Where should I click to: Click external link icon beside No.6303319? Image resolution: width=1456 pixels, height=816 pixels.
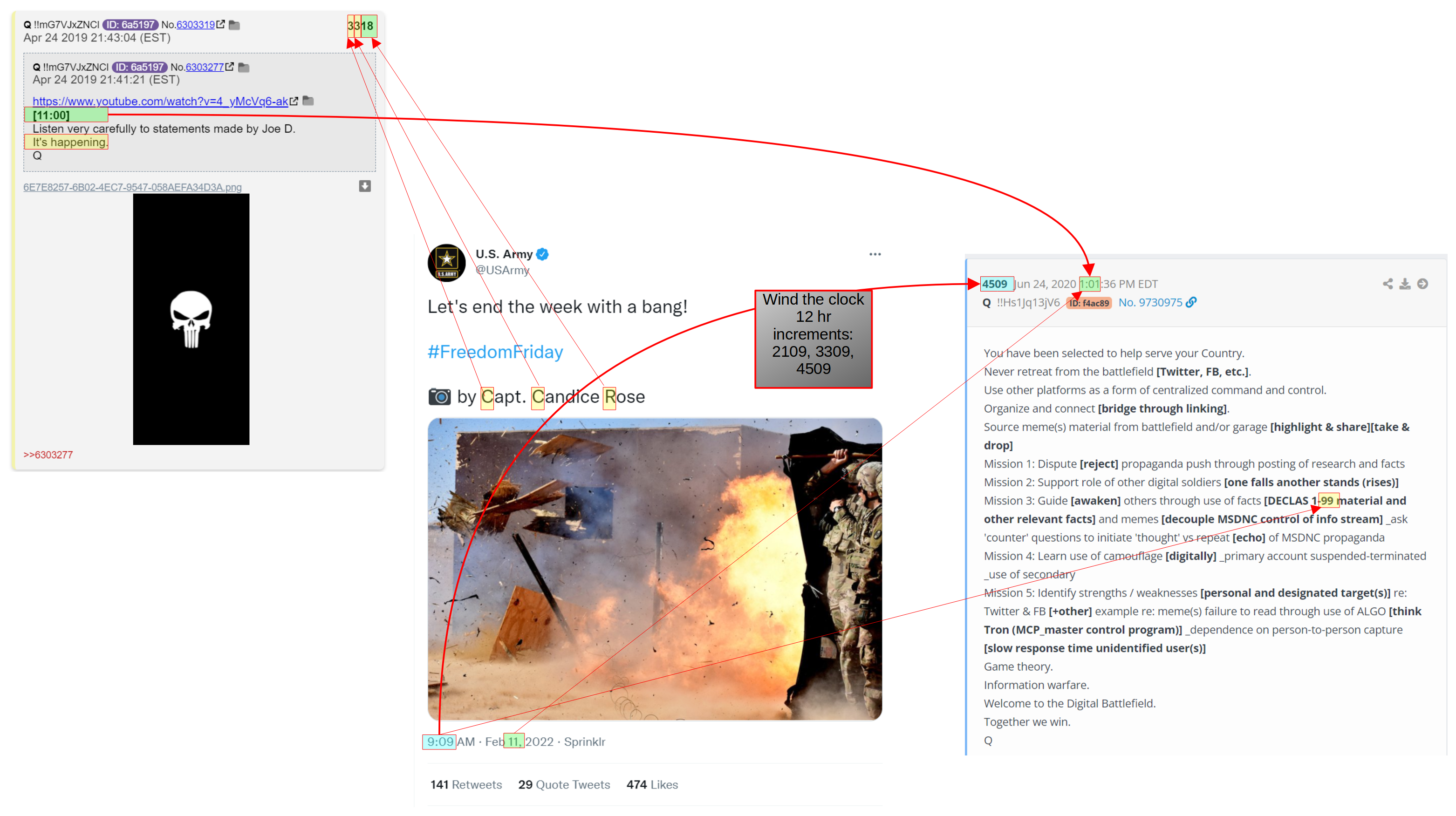[220, 24]
